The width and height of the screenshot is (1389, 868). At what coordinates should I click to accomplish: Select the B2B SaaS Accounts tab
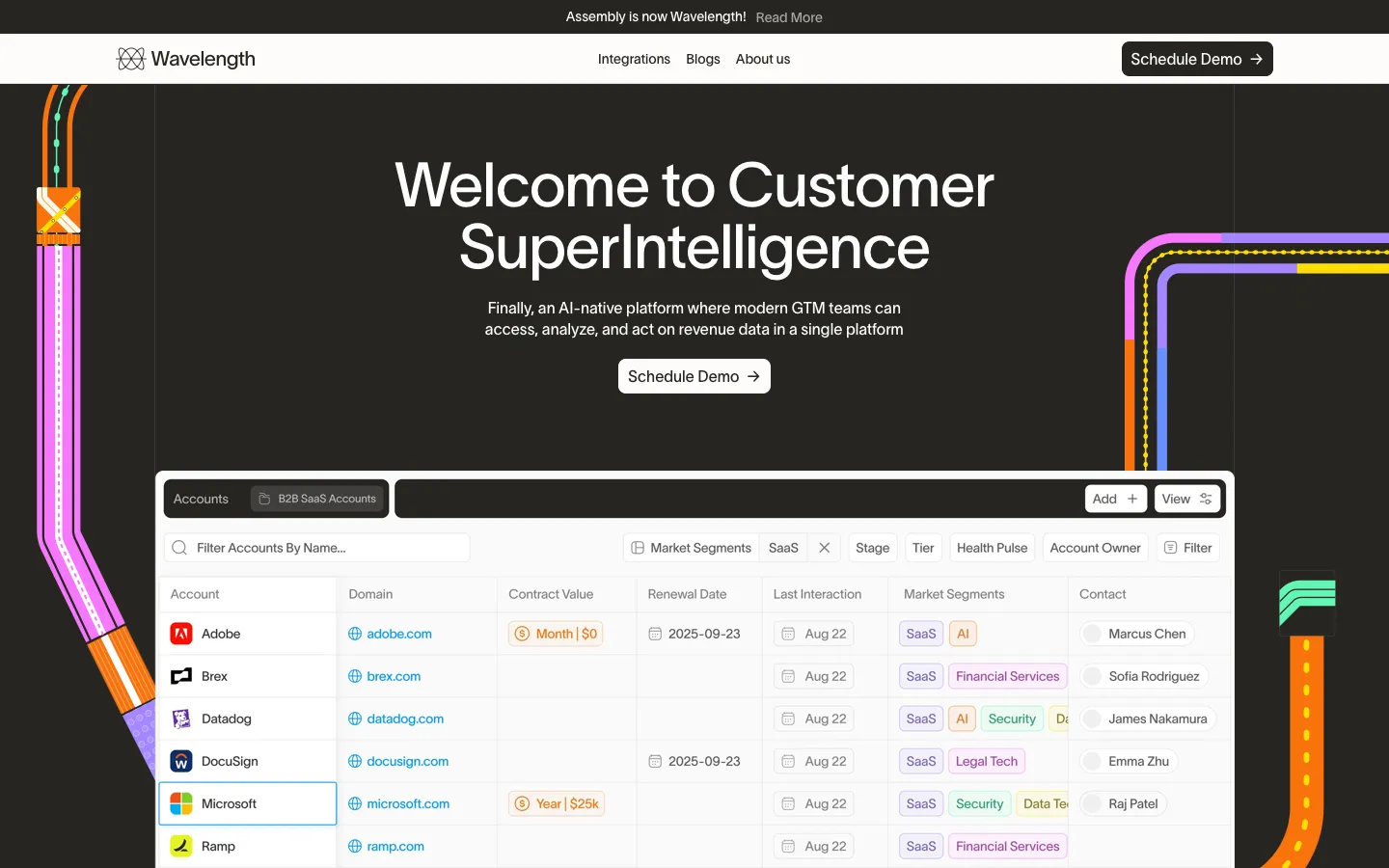click(317, 499)
